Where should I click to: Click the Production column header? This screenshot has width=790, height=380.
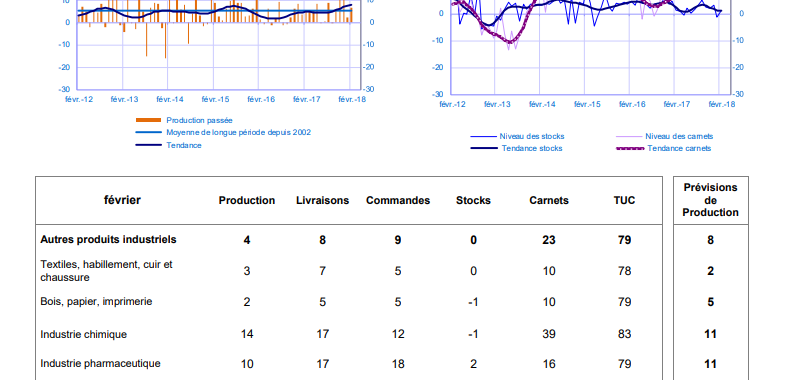[x=247, y=201]
